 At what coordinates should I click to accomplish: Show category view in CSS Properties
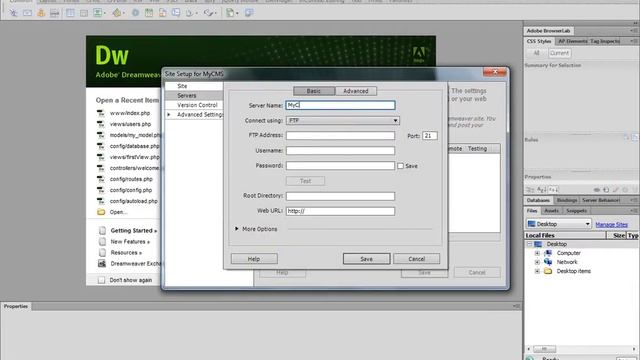coord(530,189)
